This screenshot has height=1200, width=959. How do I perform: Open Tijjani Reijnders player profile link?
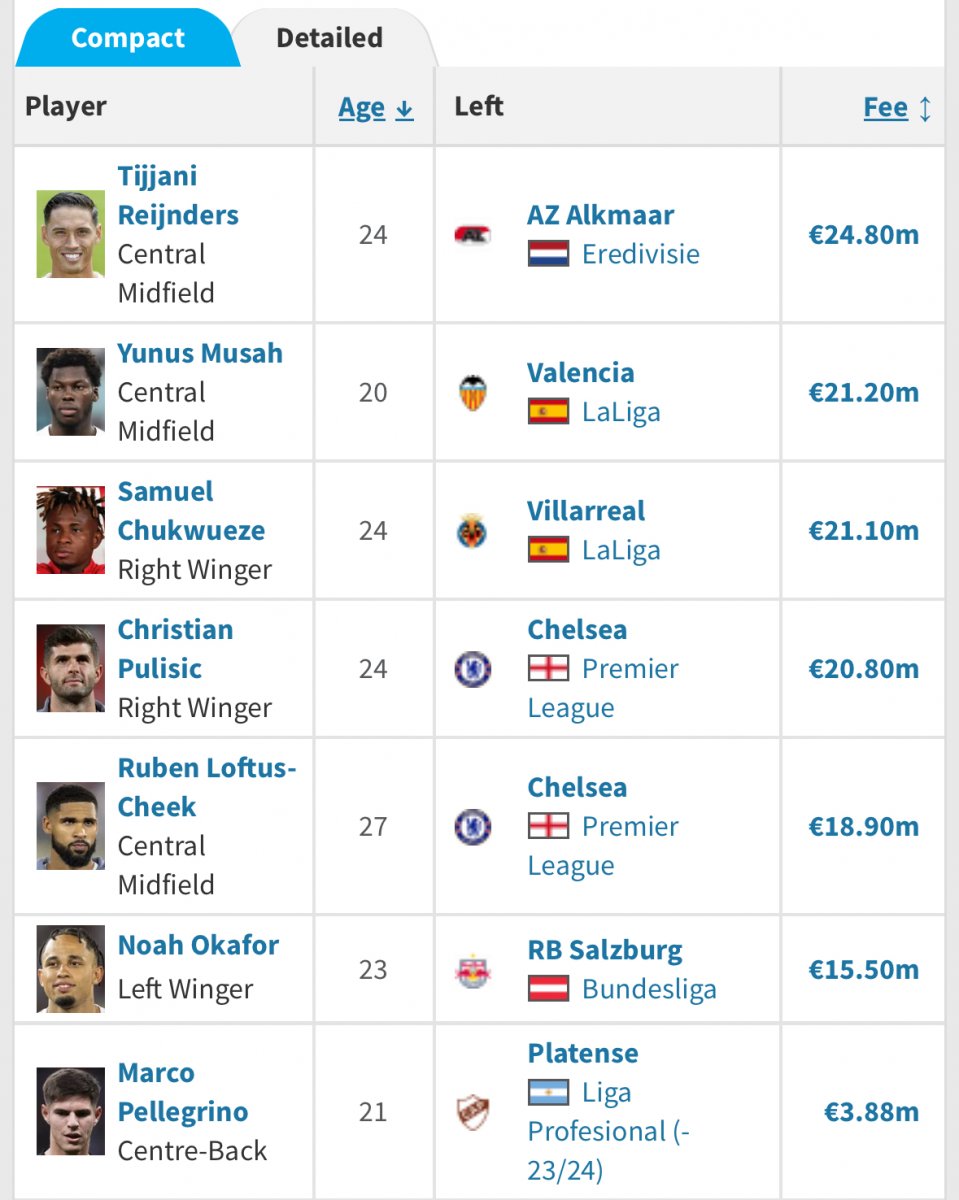click(178, 195)
